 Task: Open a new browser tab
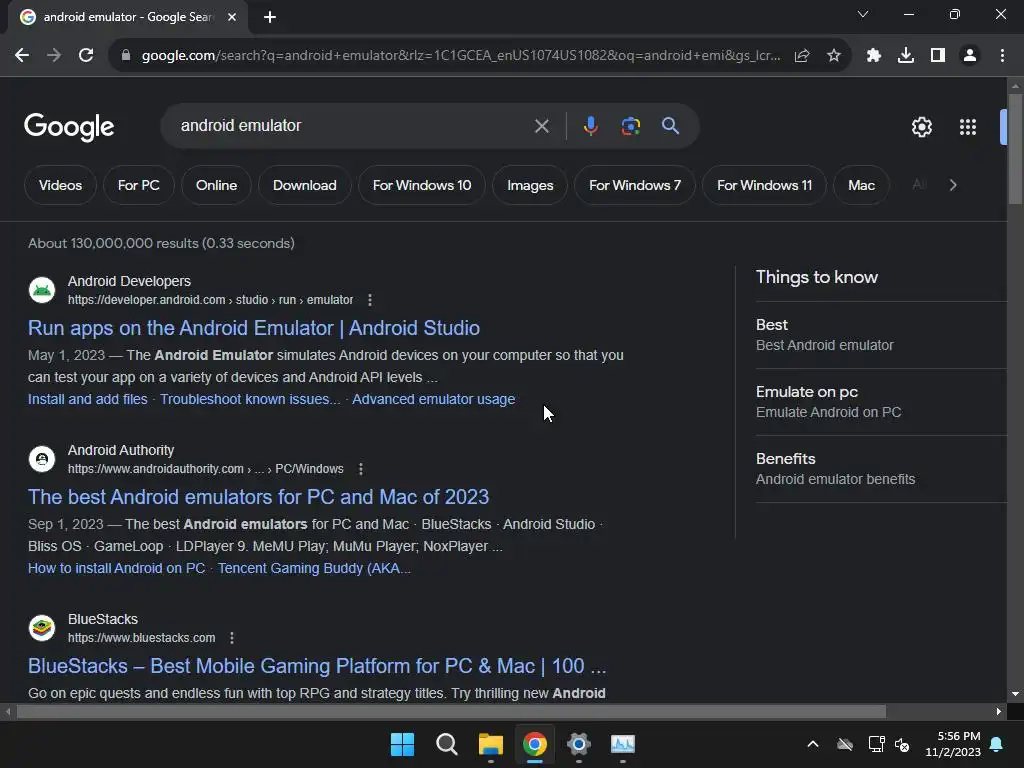tap(270, 17)
